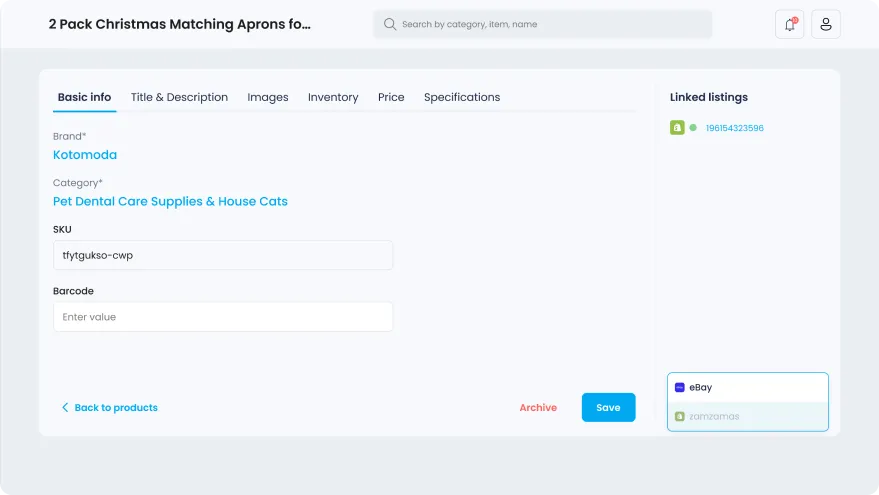The height and width of the screenshot is (495, 879).
Task: Click the product title heading
Action: [x=179, y=24]
